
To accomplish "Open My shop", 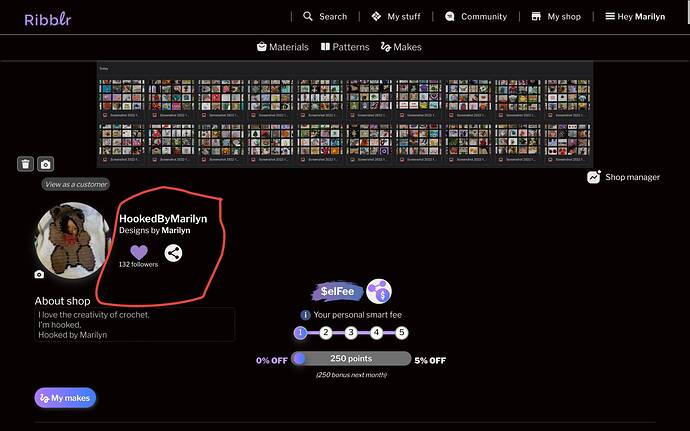I will 556,17.
